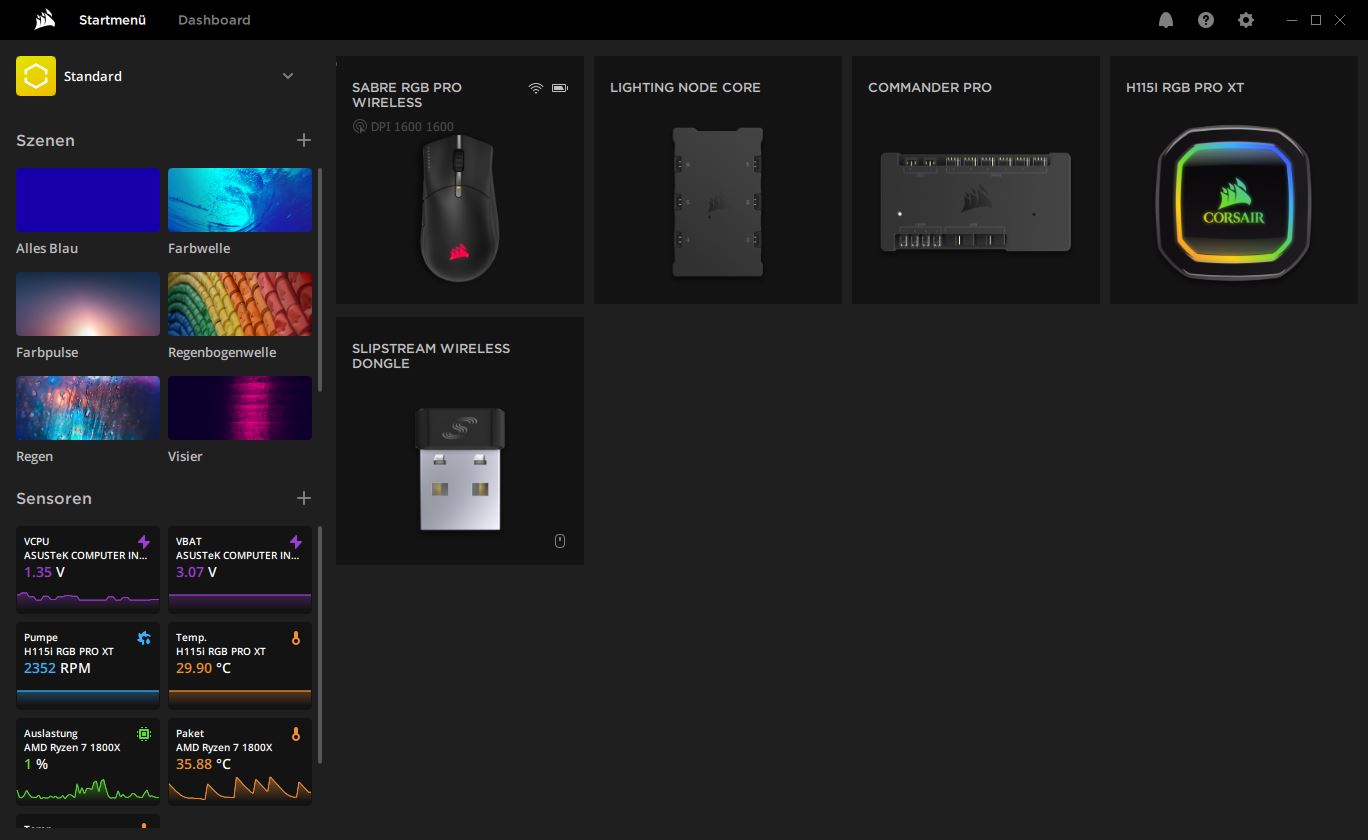
Task: Click the Pumpe RPM sensor tile
Action: click(x=88, y=665)
